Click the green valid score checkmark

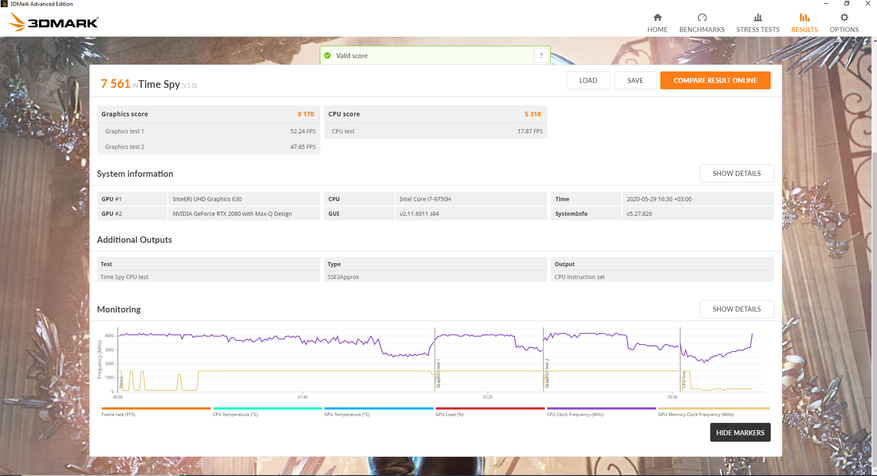(x=327, y=56)
